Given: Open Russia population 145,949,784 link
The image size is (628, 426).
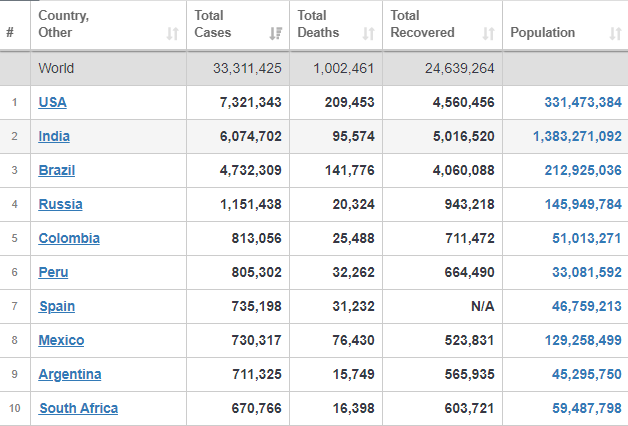Looking at the screenshot, I should (x=583, y=204).
